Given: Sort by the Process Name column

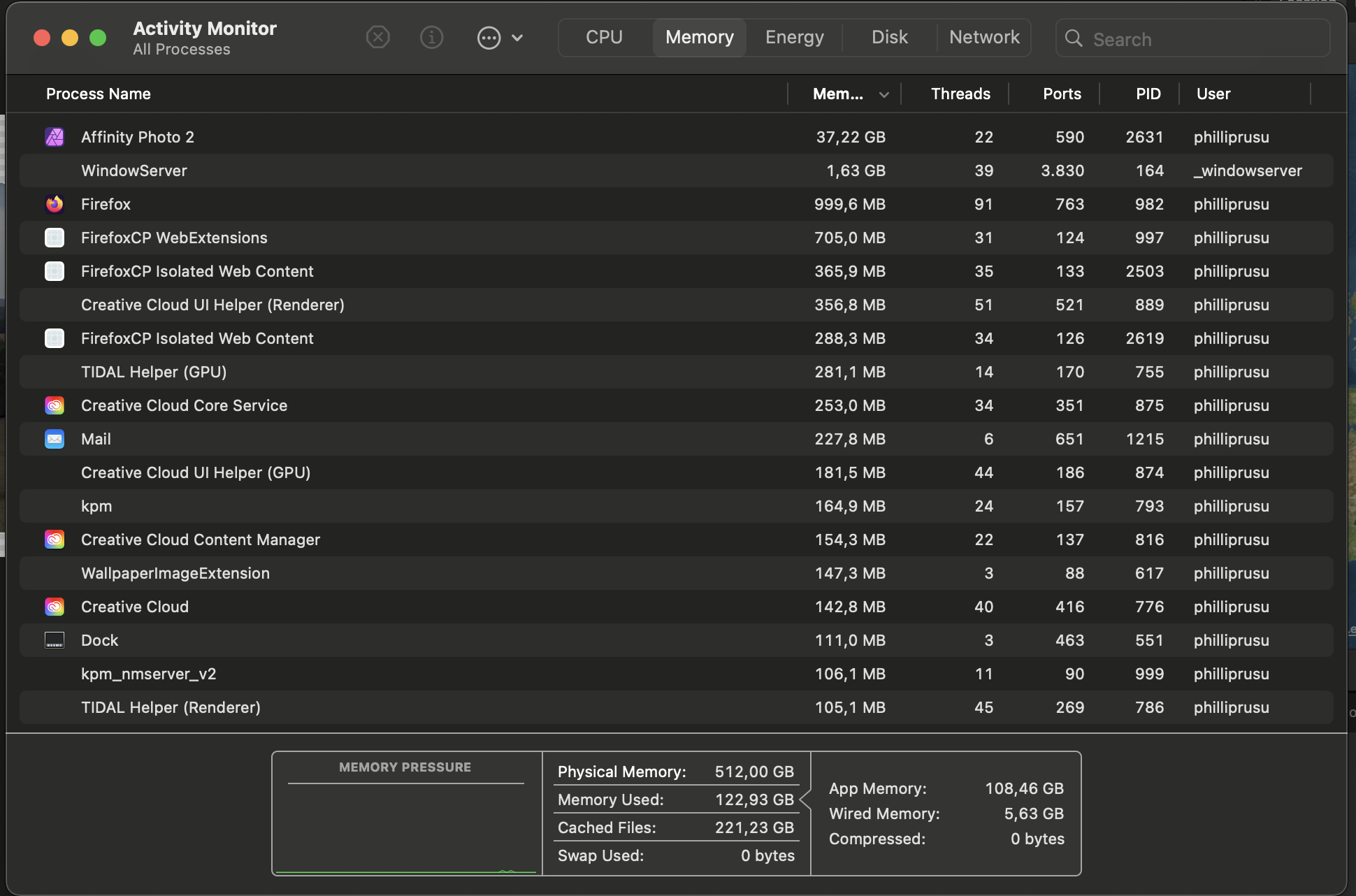Looking at the screenshot, I should [x=99, y=94].
